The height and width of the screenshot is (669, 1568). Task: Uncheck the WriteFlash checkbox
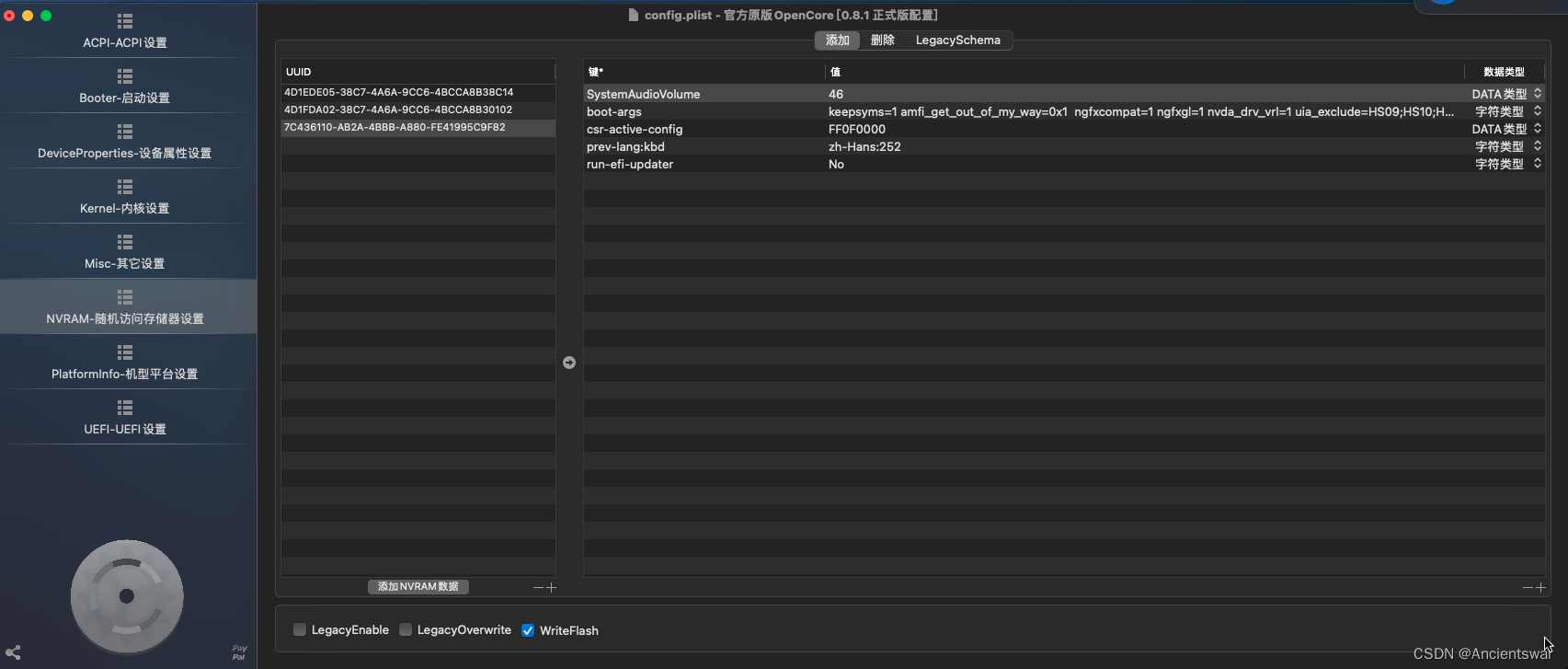[528, 630]
